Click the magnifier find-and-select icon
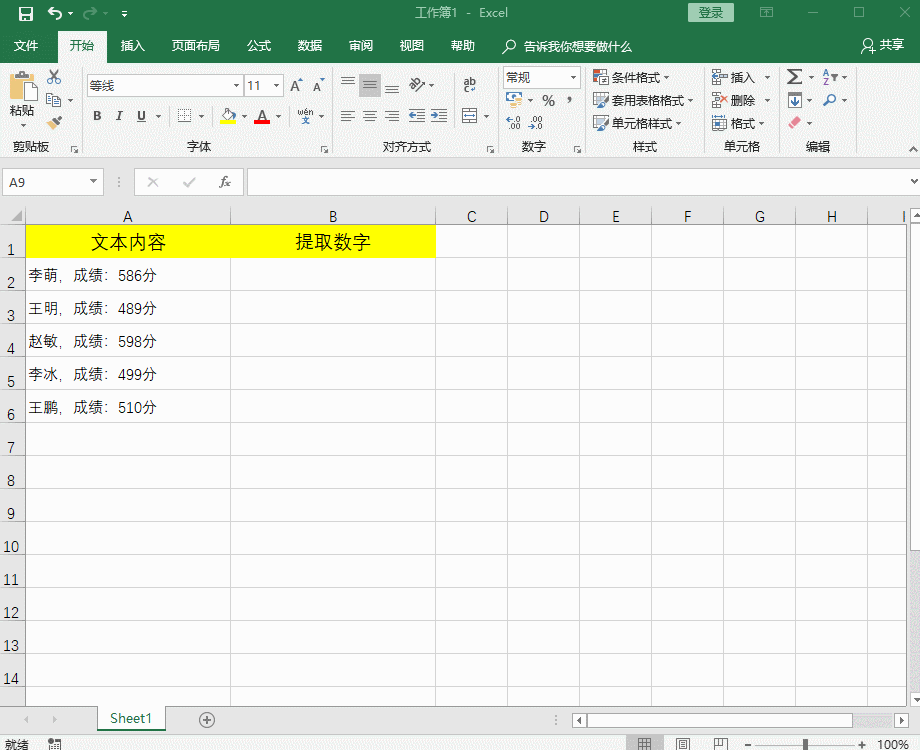Image resolution: width=920 pixels, height=750 pixels. (828, 100)
